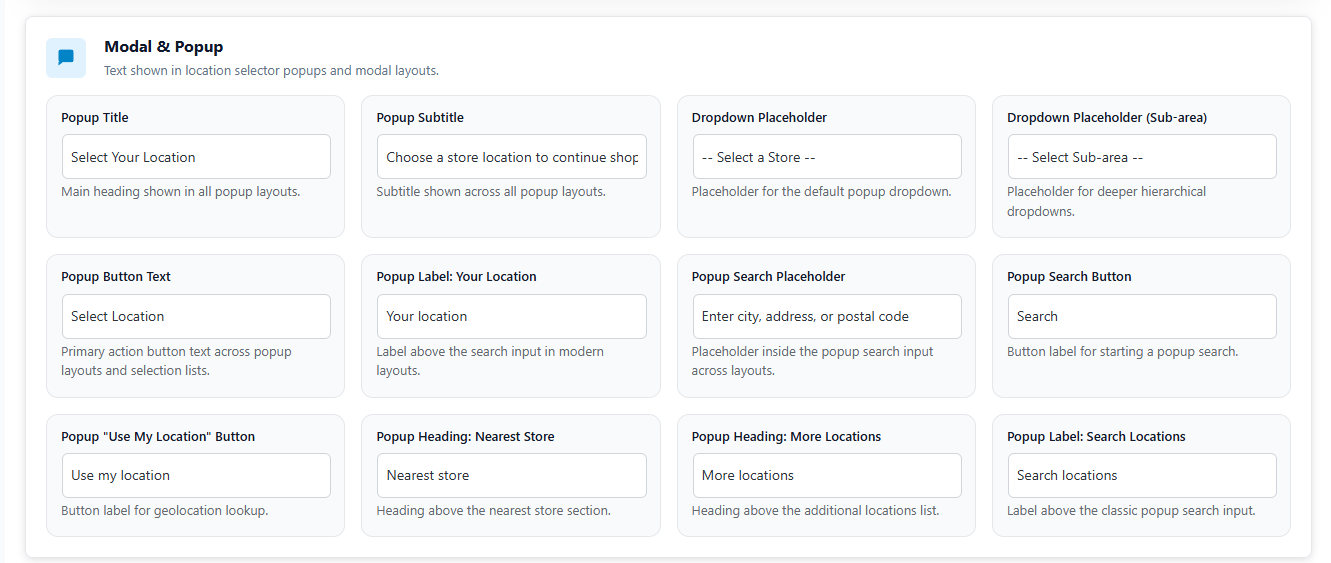The image size is (1331, 563).
Task: Click 'Heading above the additional locations list.' text
Action: (x=816, y=511)
